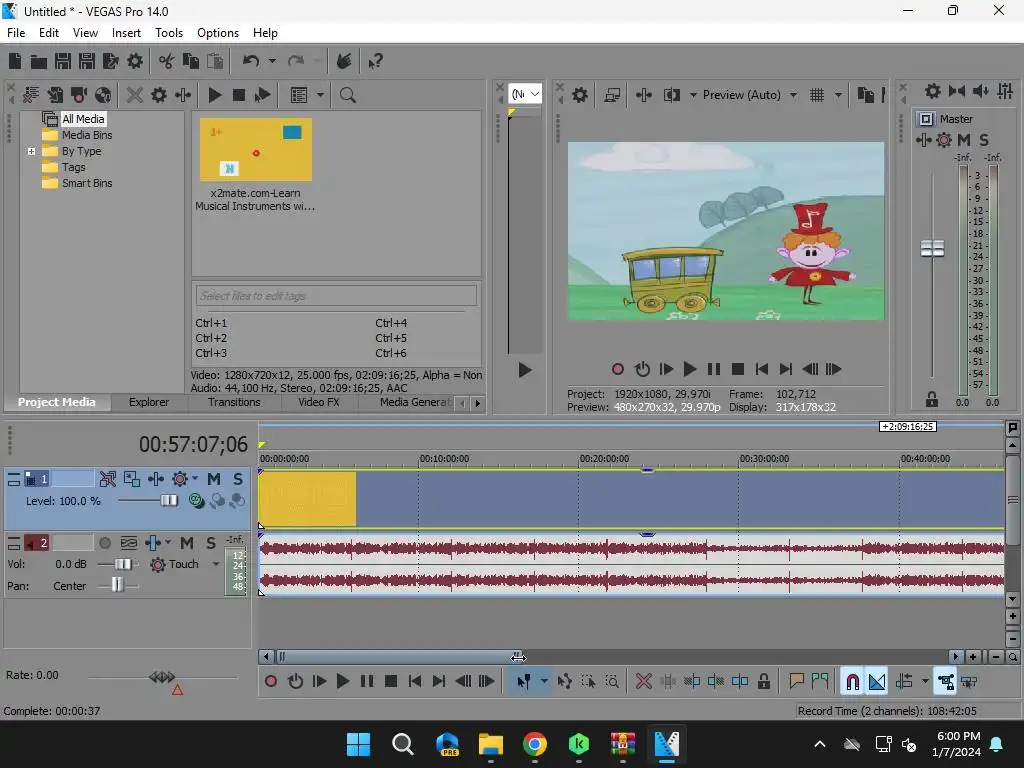The width and height of the screenshot is (1024, 768).
Task: Click Record button in timeline transport
Action: (x=270, y=682)
